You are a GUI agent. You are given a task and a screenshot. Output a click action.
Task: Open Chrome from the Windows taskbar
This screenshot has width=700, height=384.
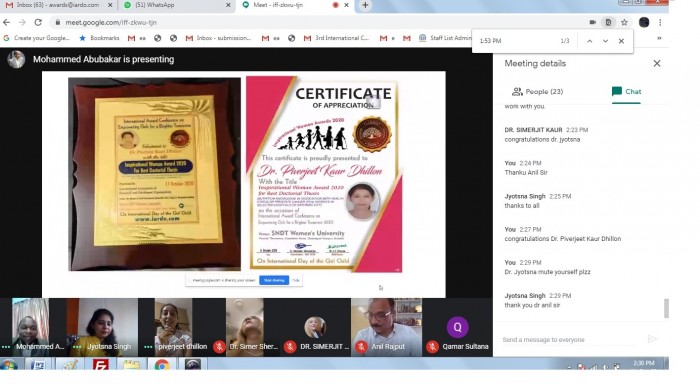click(x=162, y=365)
